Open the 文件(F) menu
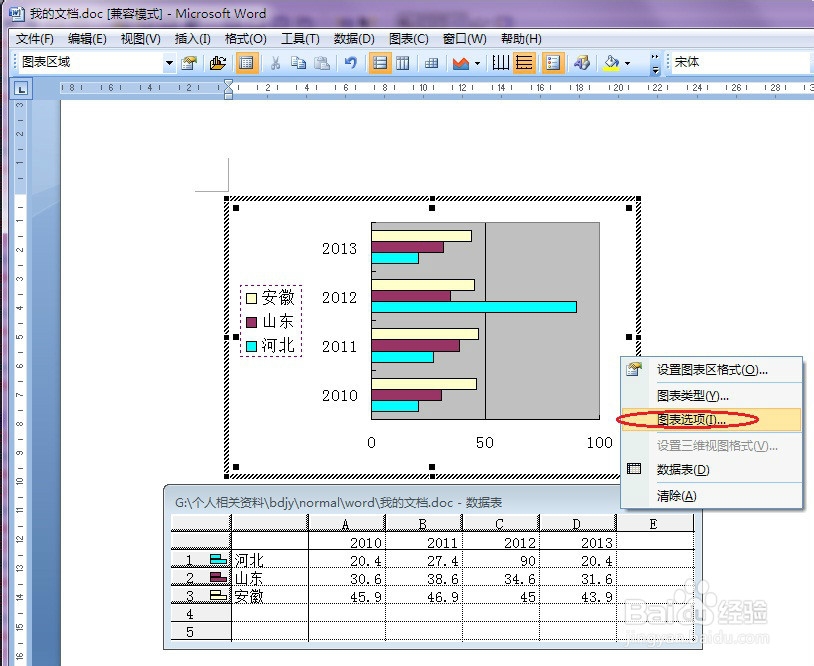Screen dimensions: 814x666 pos(34,39)
